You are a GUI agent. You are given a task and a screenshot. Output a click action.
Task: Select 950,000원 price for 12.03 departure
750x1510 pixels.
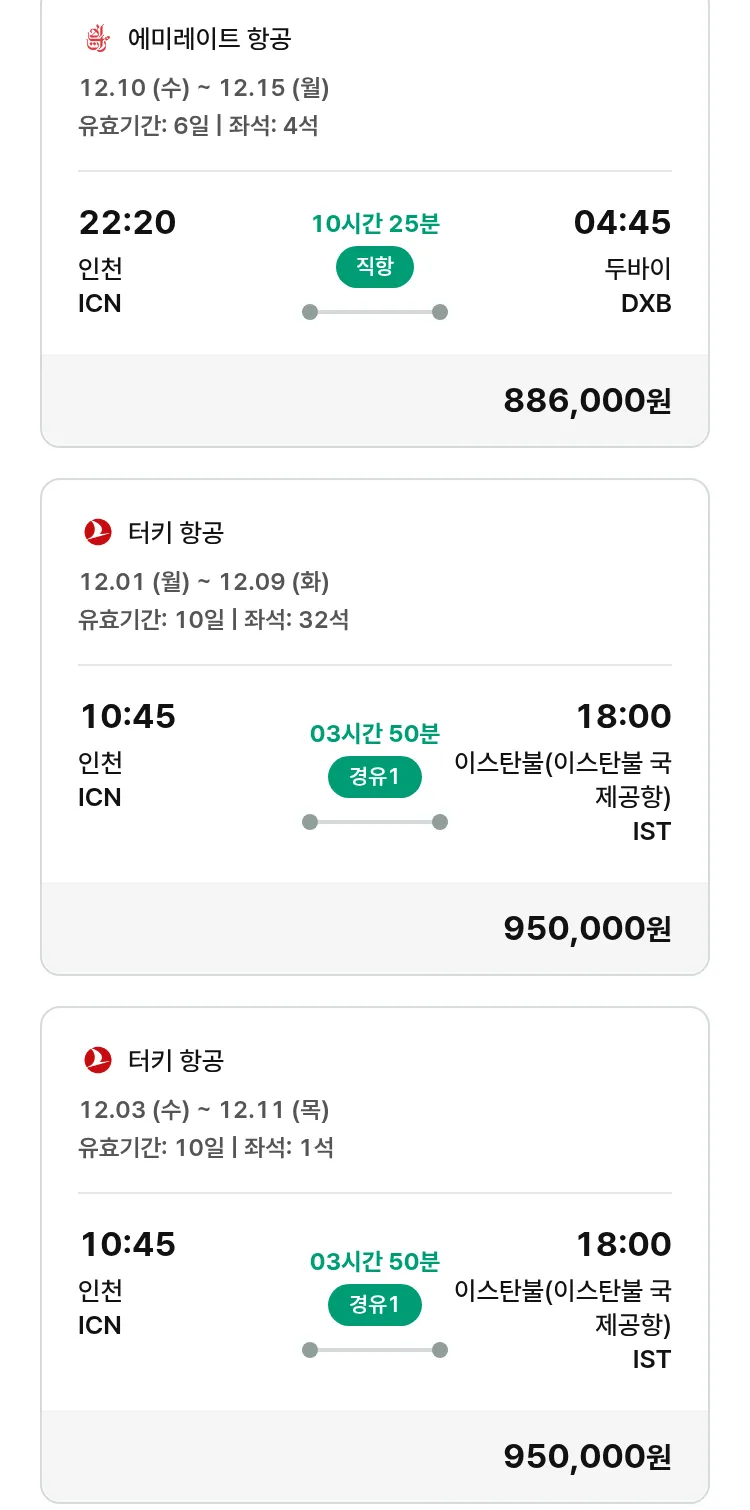(587, 1457)
